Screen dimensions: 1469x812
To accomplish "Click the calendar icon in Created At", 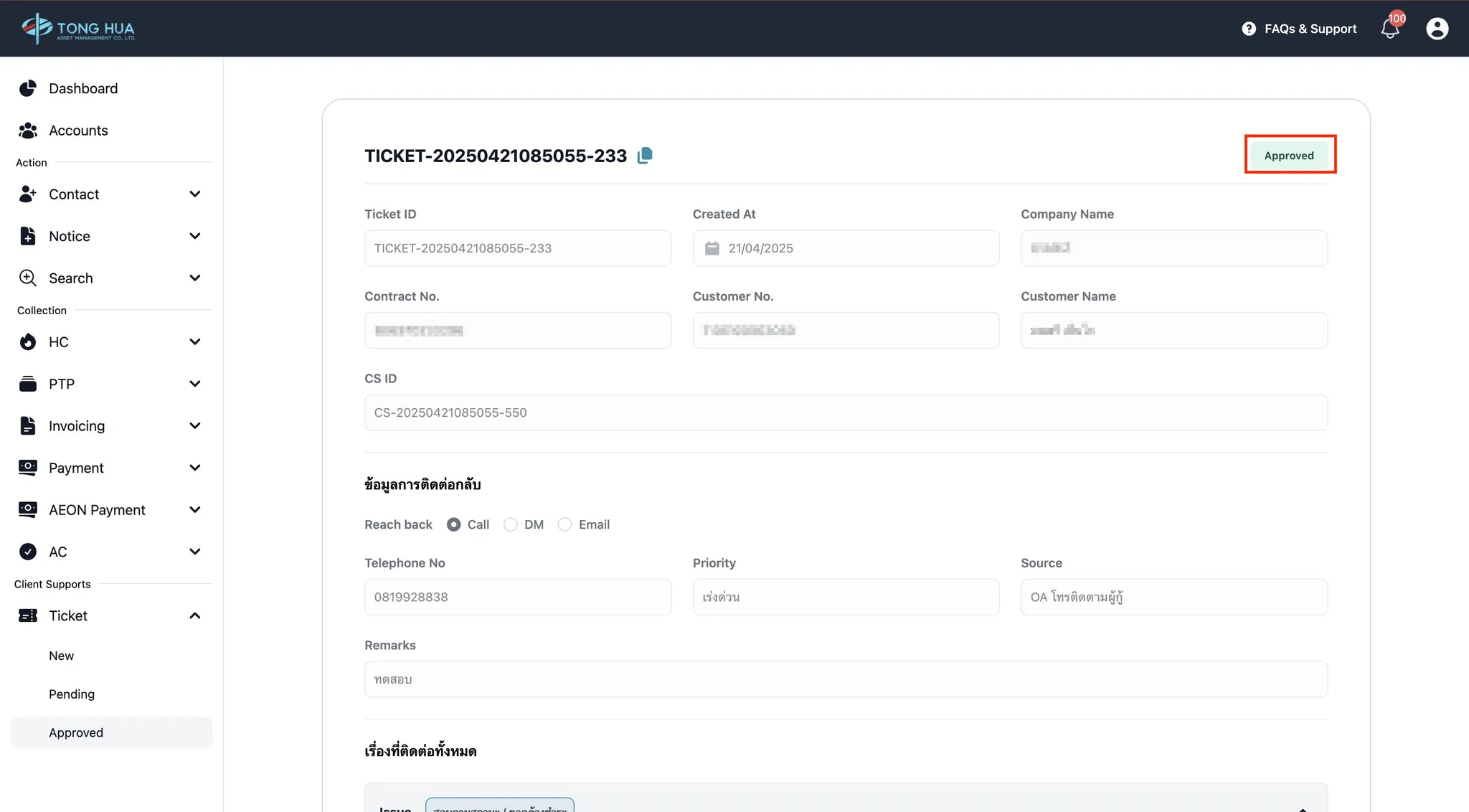I will click(712, 248).
